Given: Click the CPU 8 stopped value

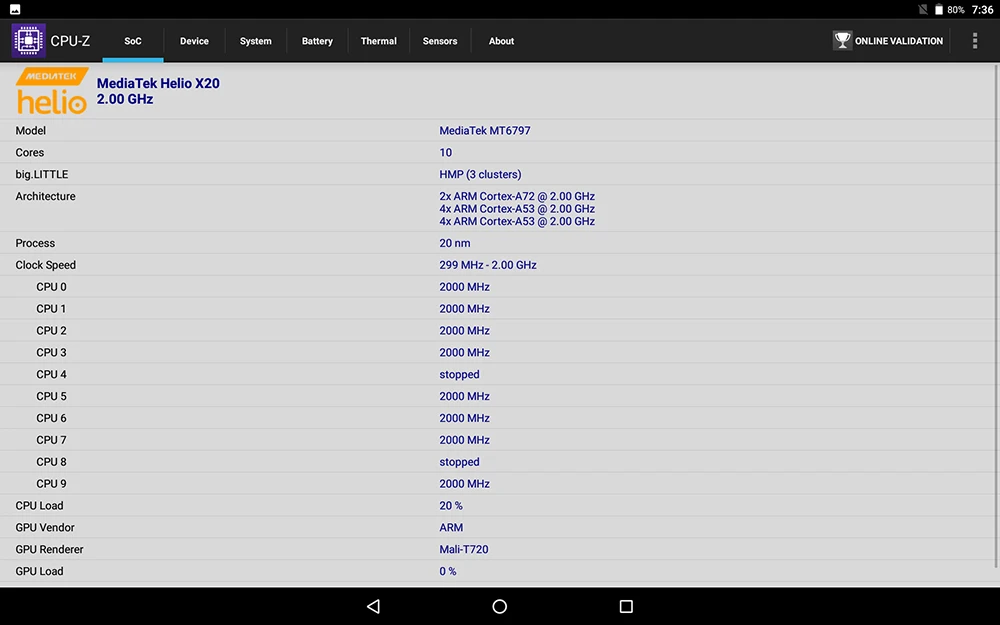Looking at the screenshot, I should click(x=459, y=462).
